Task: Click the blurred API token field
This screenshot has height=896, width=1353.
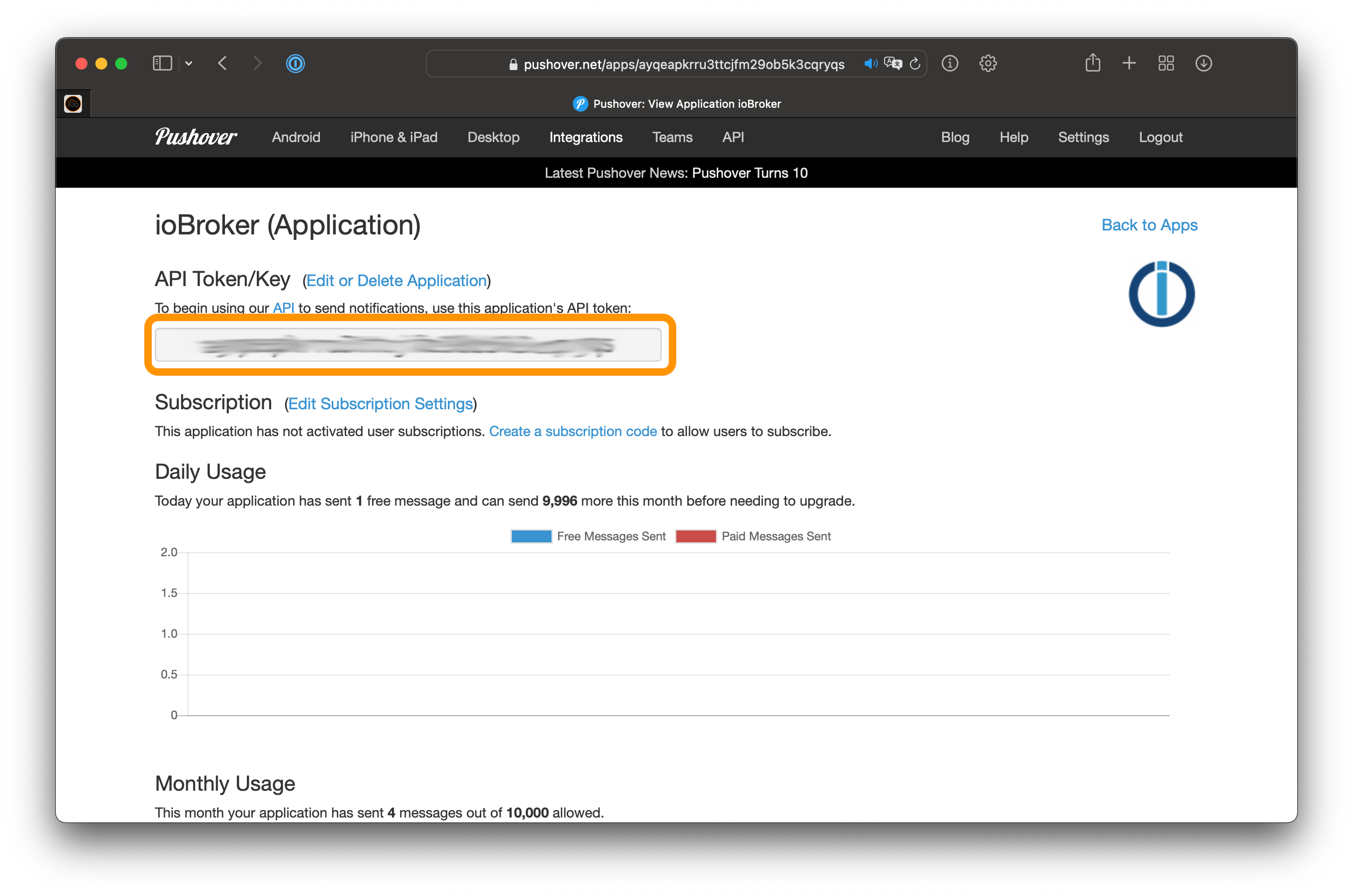Action: click(408, 345)
